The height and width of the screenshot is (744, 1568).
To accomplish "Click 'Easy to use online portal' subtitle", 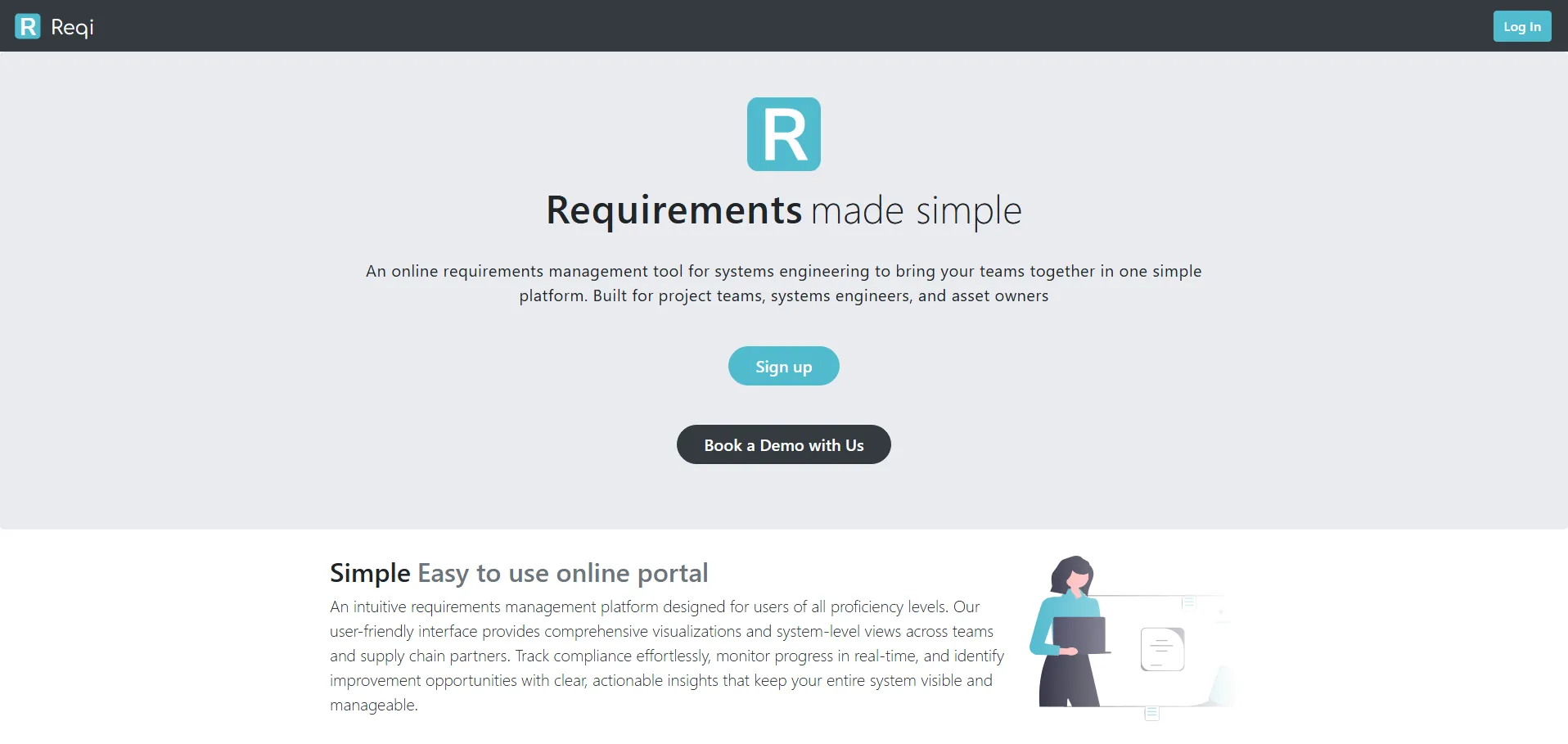I will (562, 573).
